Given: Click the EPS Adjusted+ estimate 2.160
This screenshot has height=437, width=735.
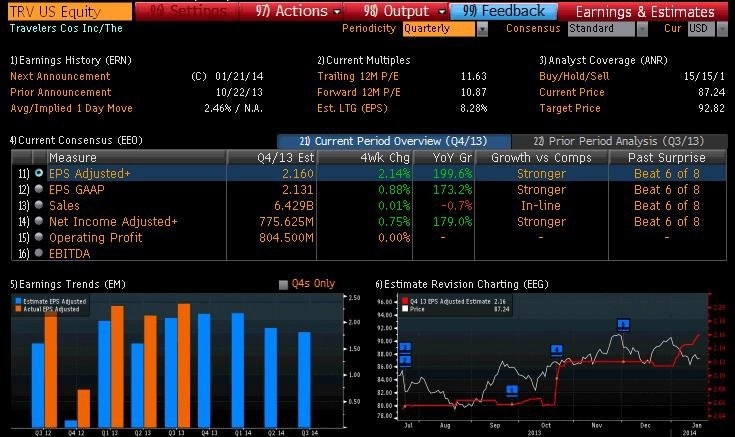Looking at the screenshot, I should pyautogui.click(x=298, y=173).
